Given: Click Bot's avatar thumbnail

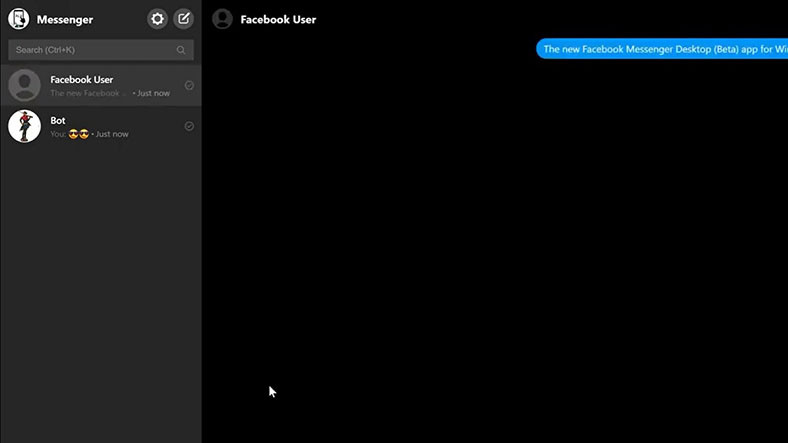Looking at the screenshot, I should click(24, 126).
